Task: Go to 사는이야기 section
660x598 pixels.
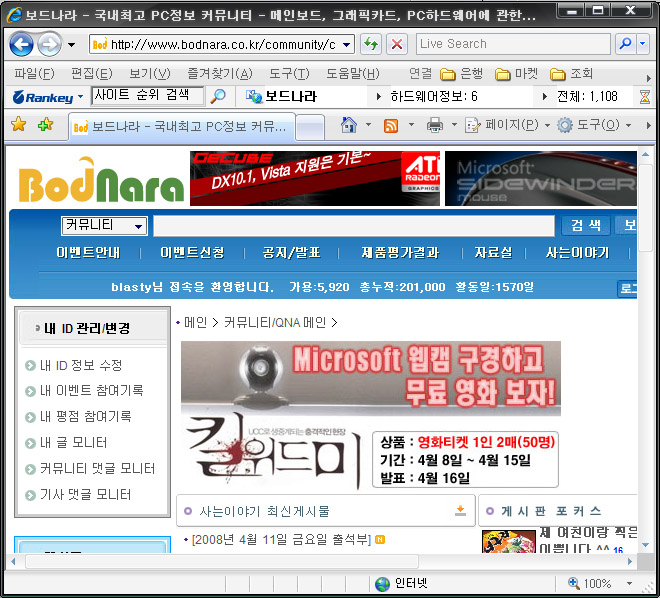Action: [578, 252]
